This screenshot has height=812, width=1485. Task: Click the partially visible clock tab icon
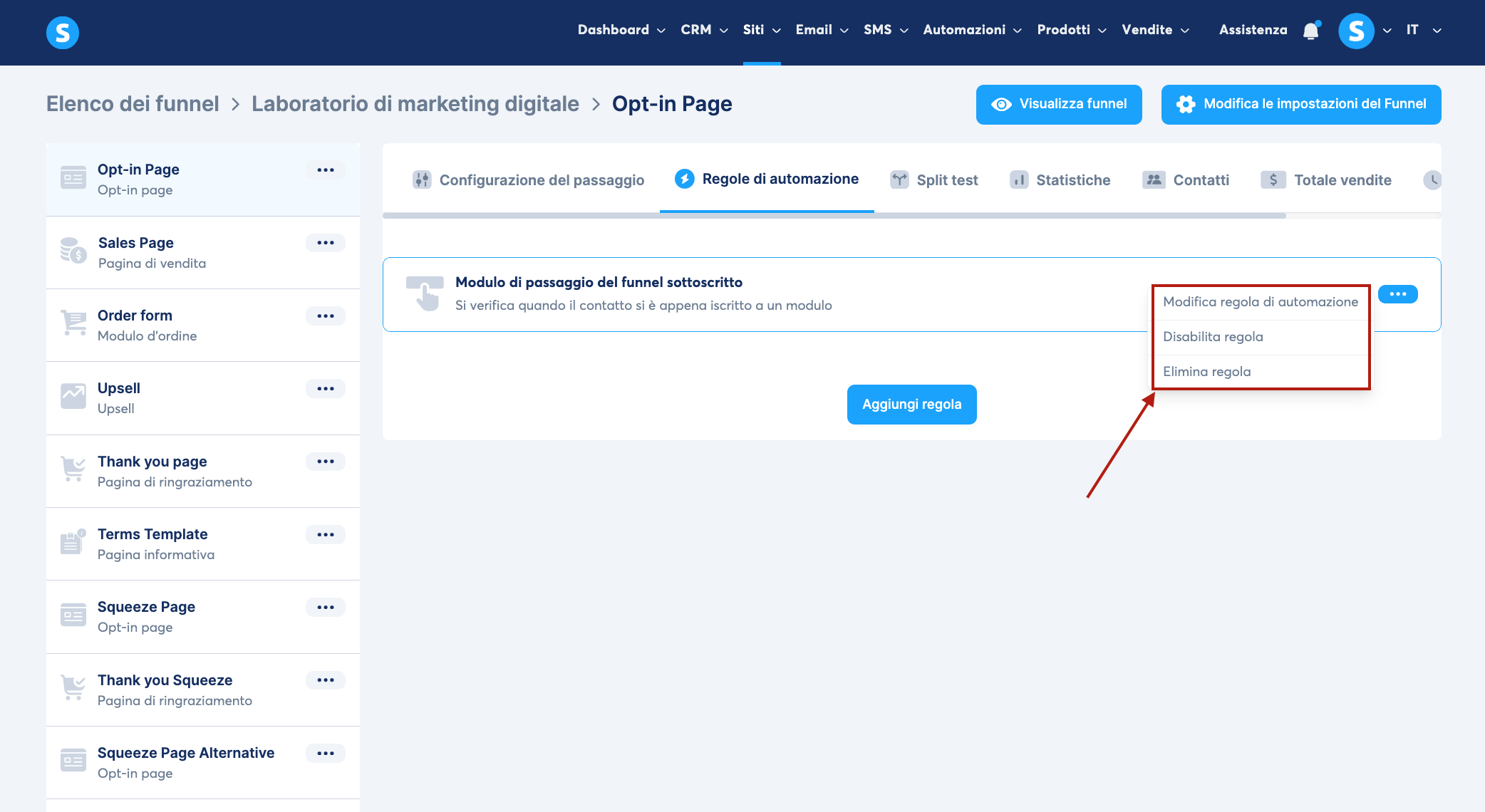(x=1432, y=180)
